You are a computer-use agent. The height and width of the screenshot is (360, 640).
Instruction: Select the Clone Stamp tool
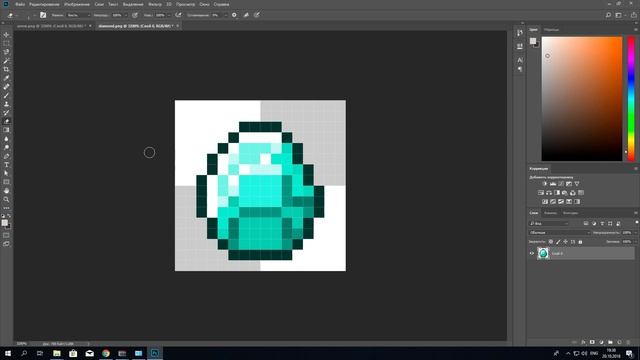[x=6, y=104]
